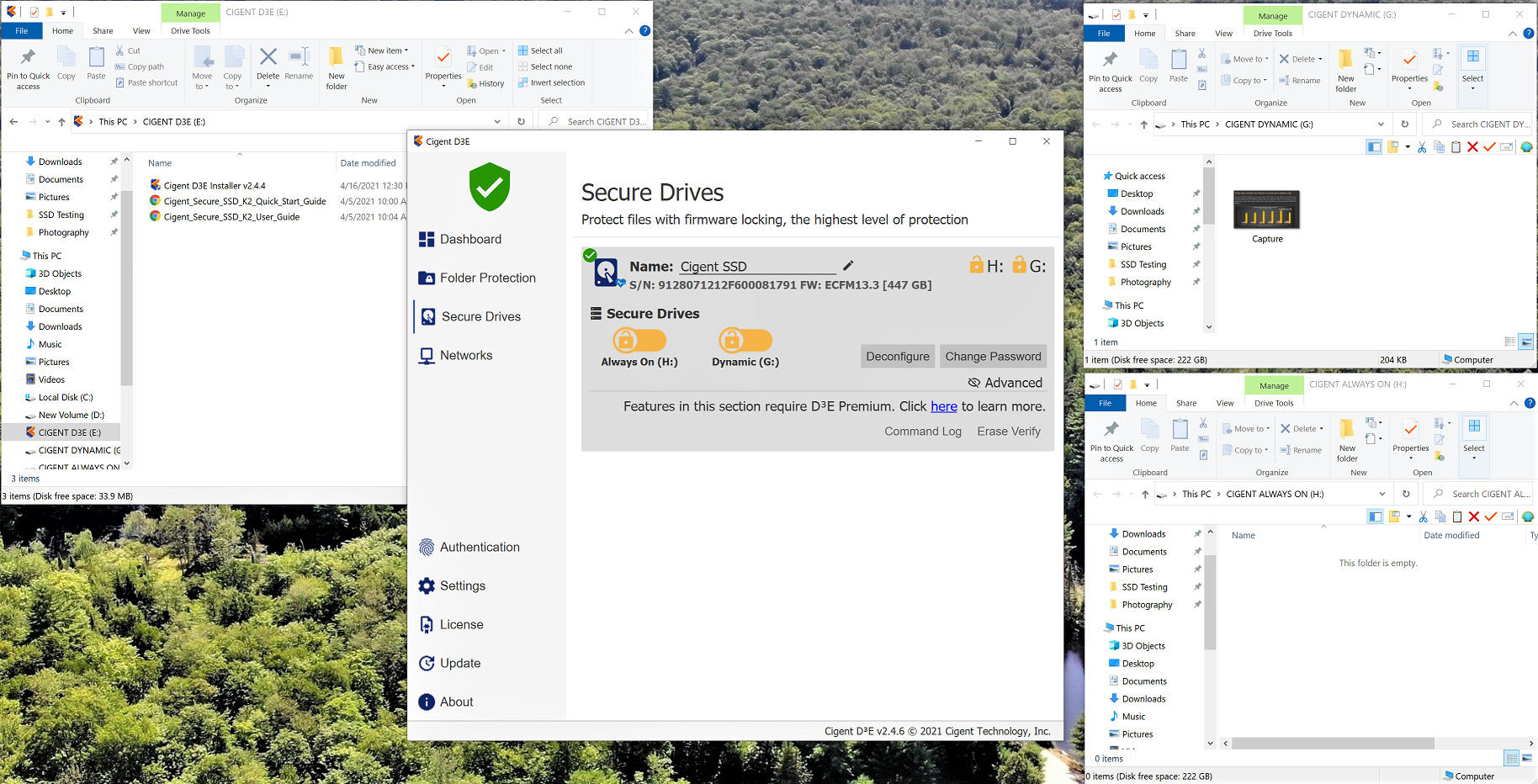
Task: Toggle the Dynamic (G:) drive lock
Action: (745, 340)
